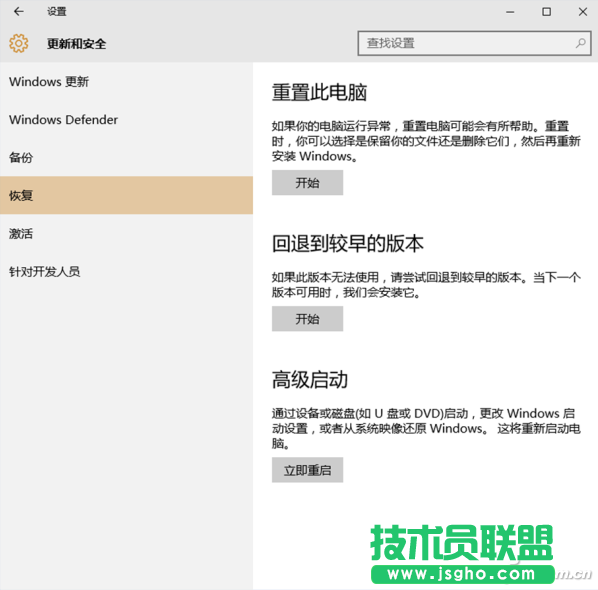Viewport: 598px width, 590px height.
Task: Focus the 查找设置 search field
Action: click(x=474, y=43)
